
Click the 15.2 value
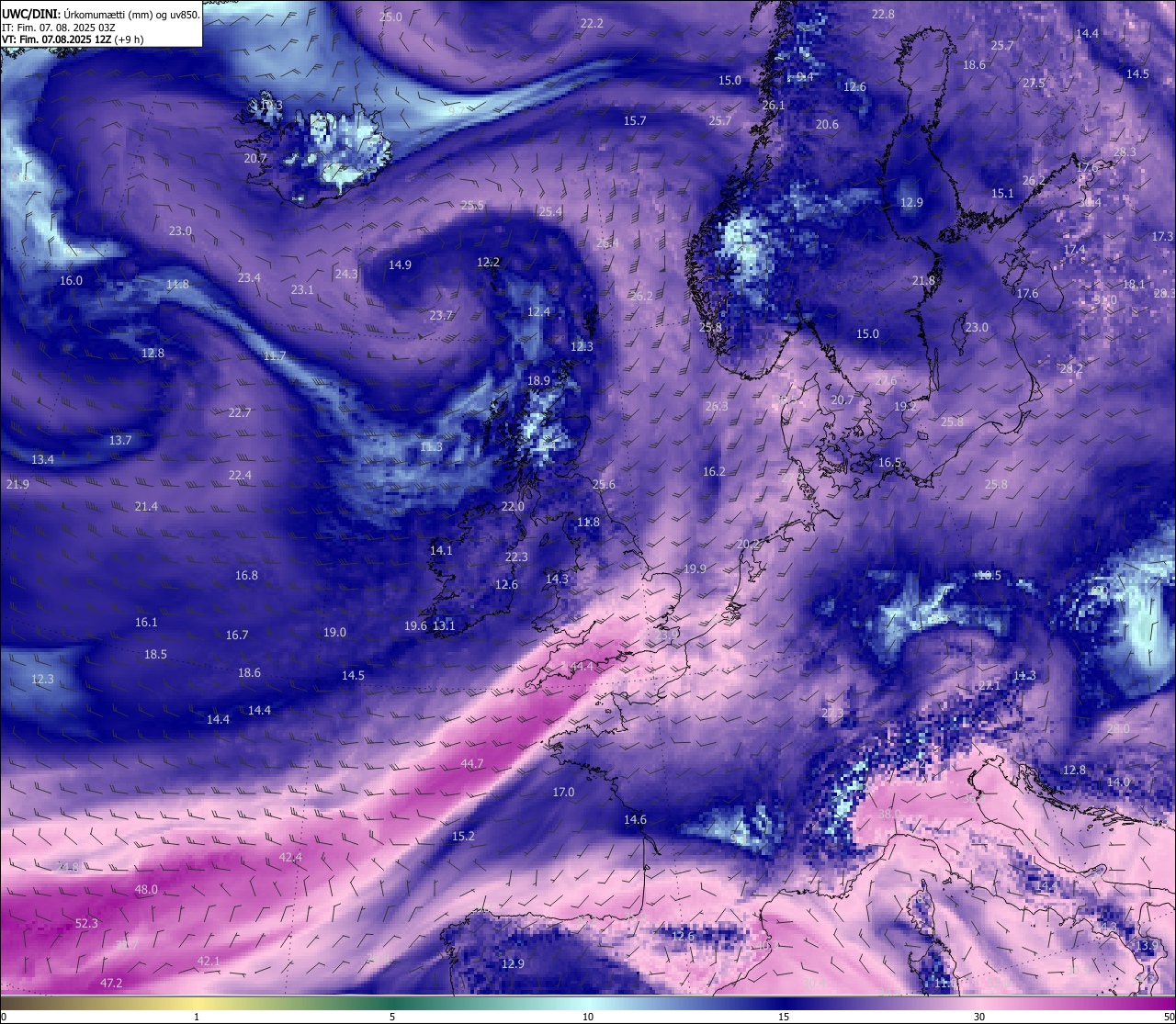[x=463, y=837]
